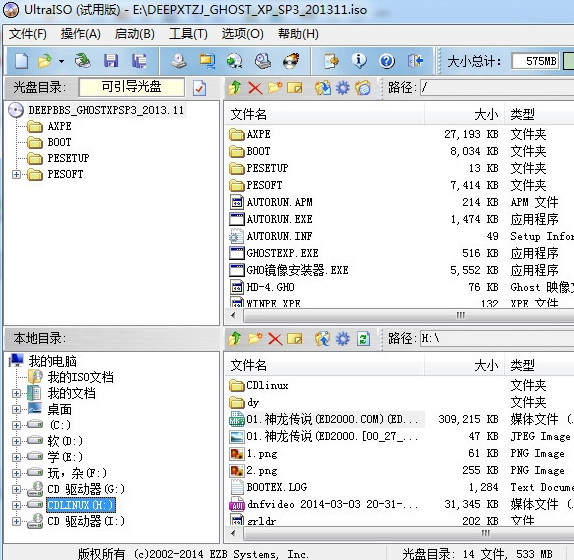Select AUTORUN.EXE in disc file list
Viewport: 574px width, 560px height.
(279, 219)
